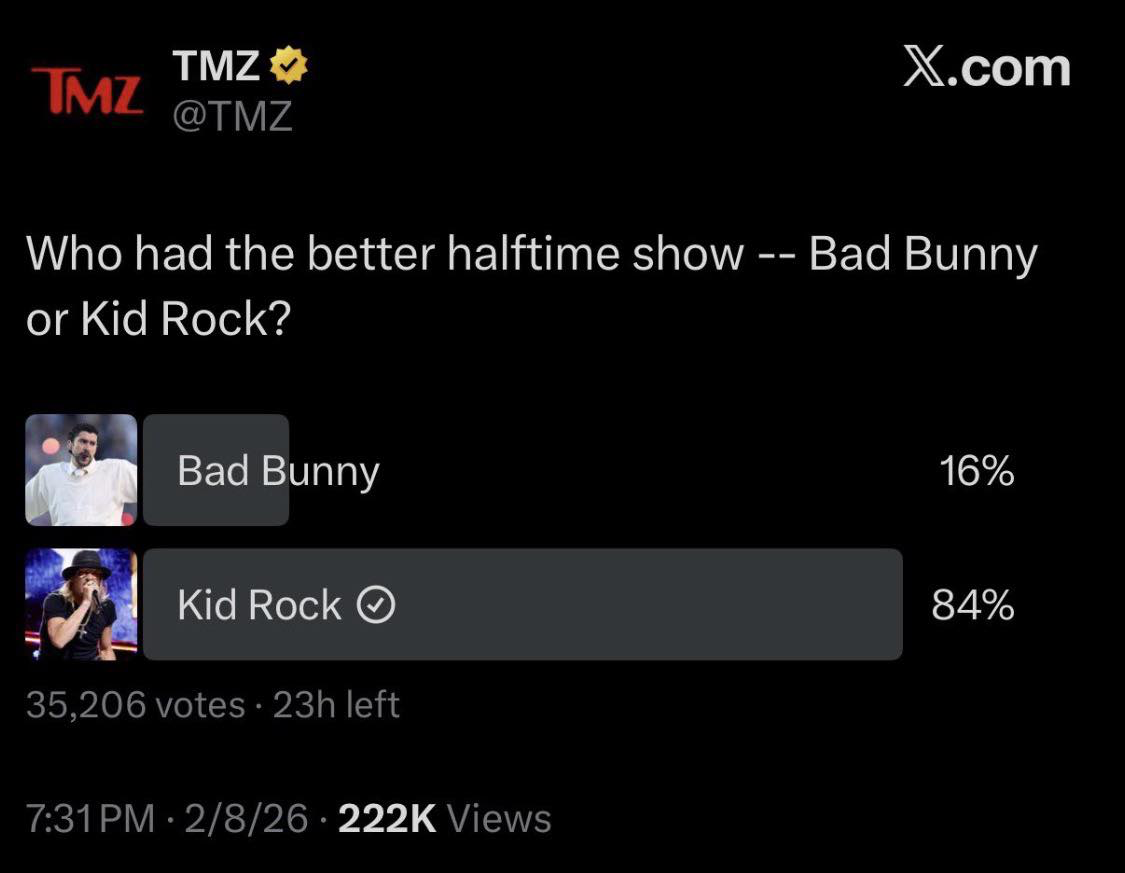
Task: Click the gold verified badge
Action: click(x=289, y=66)
